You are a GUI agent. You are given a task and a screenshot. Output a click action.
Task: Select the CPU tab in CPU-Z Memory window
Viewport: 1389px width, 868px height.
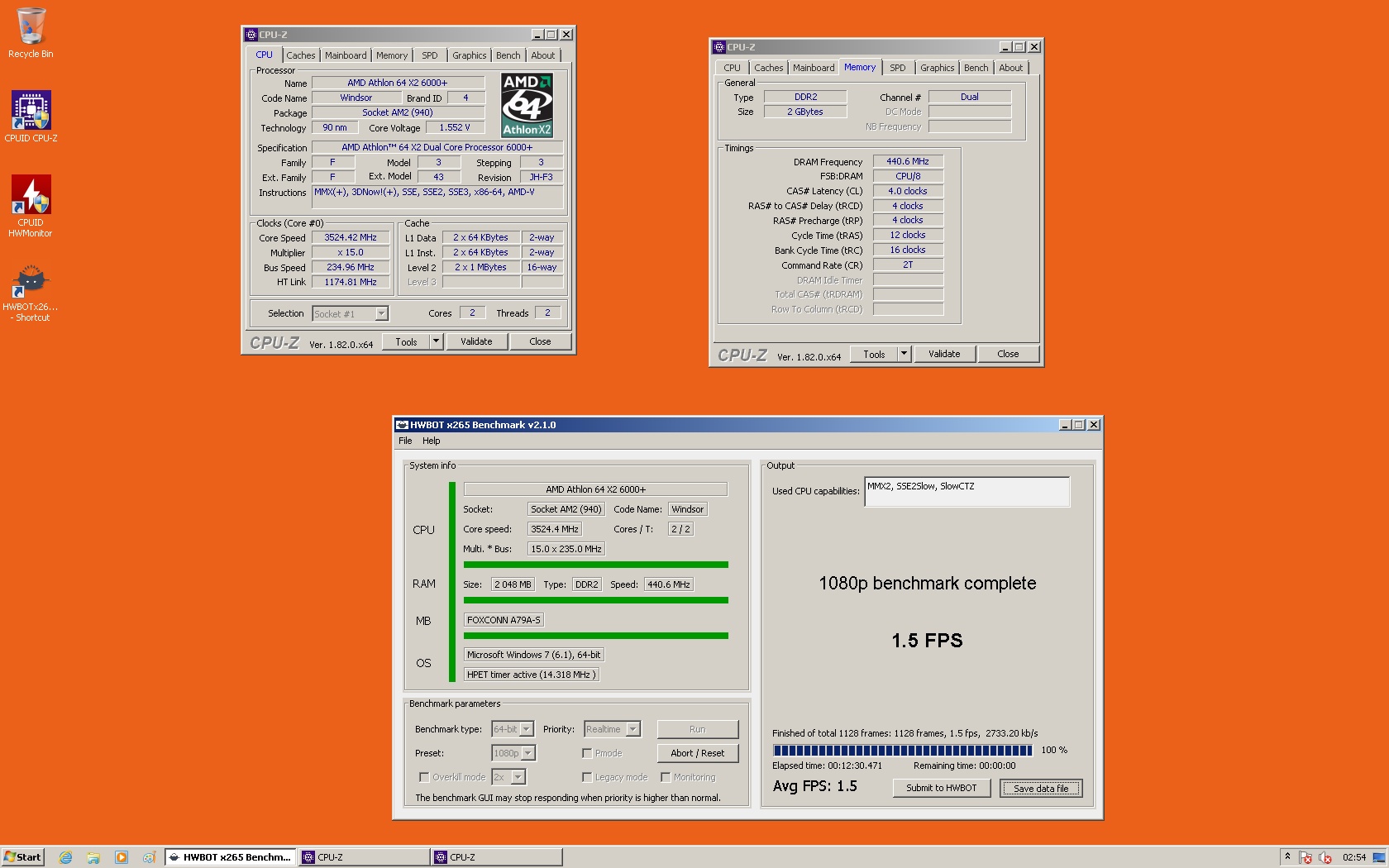[x=733, y=68]
